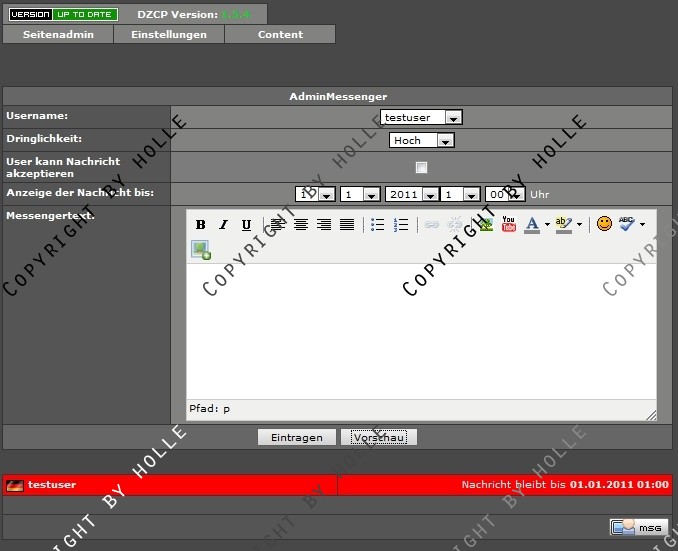This screenshot has height=551, width=678.
Task: Click the AdminMessenger heading
Action: click(338, 96)
